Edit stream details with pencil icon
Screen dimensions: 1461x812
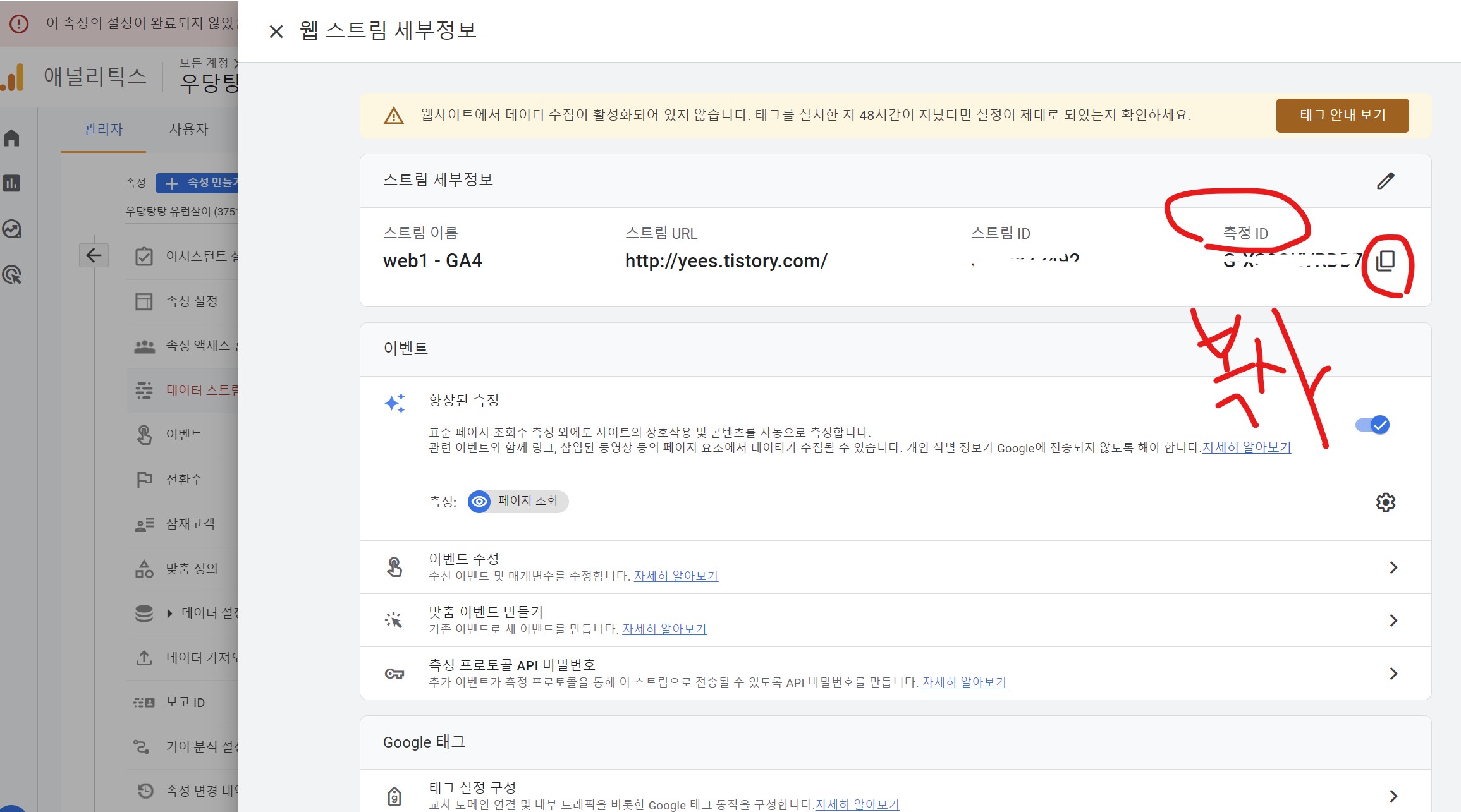(1385, 181)
